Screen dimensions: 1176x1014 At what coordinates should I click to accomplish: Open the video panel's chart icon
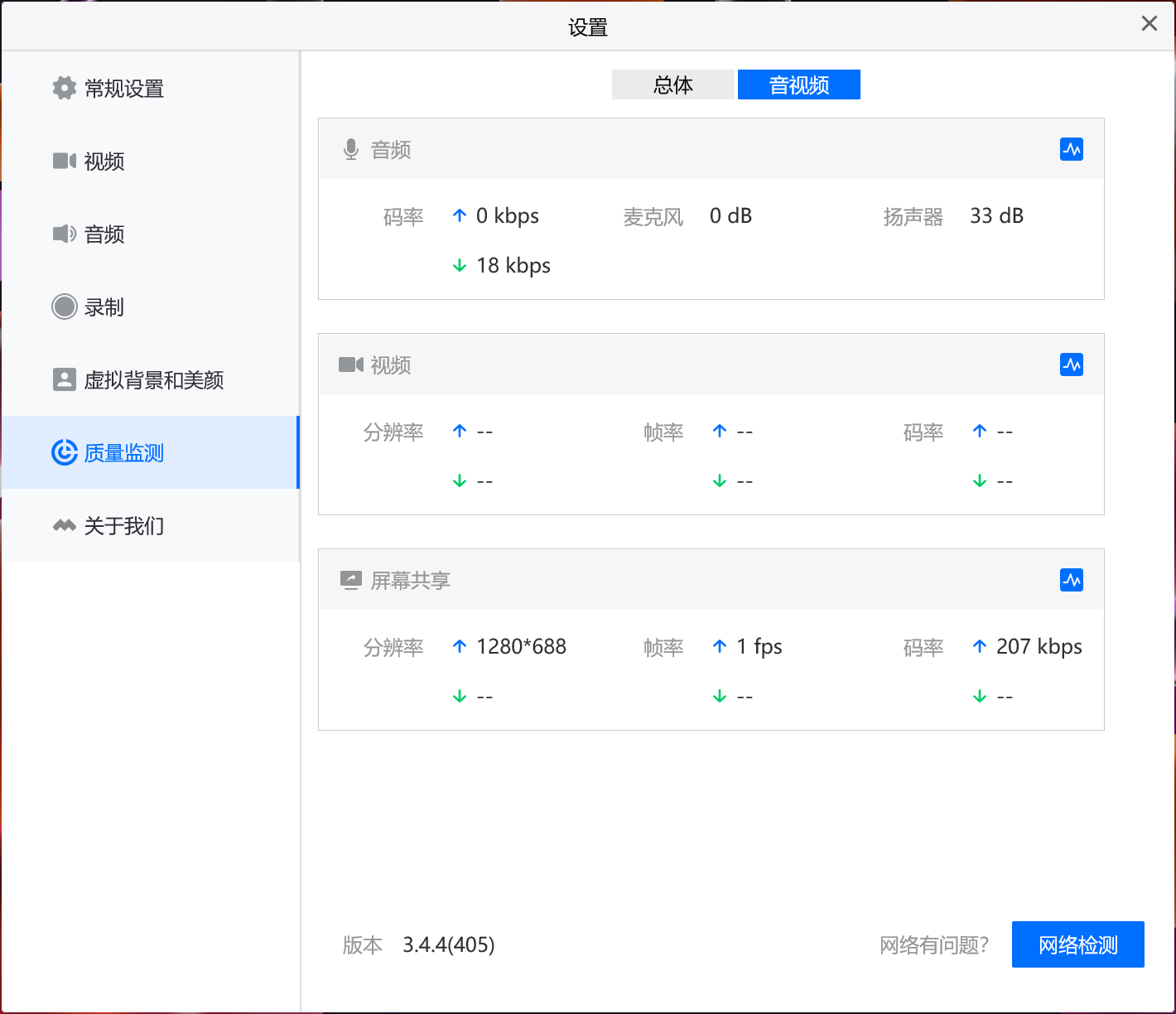pos(1072,365)
